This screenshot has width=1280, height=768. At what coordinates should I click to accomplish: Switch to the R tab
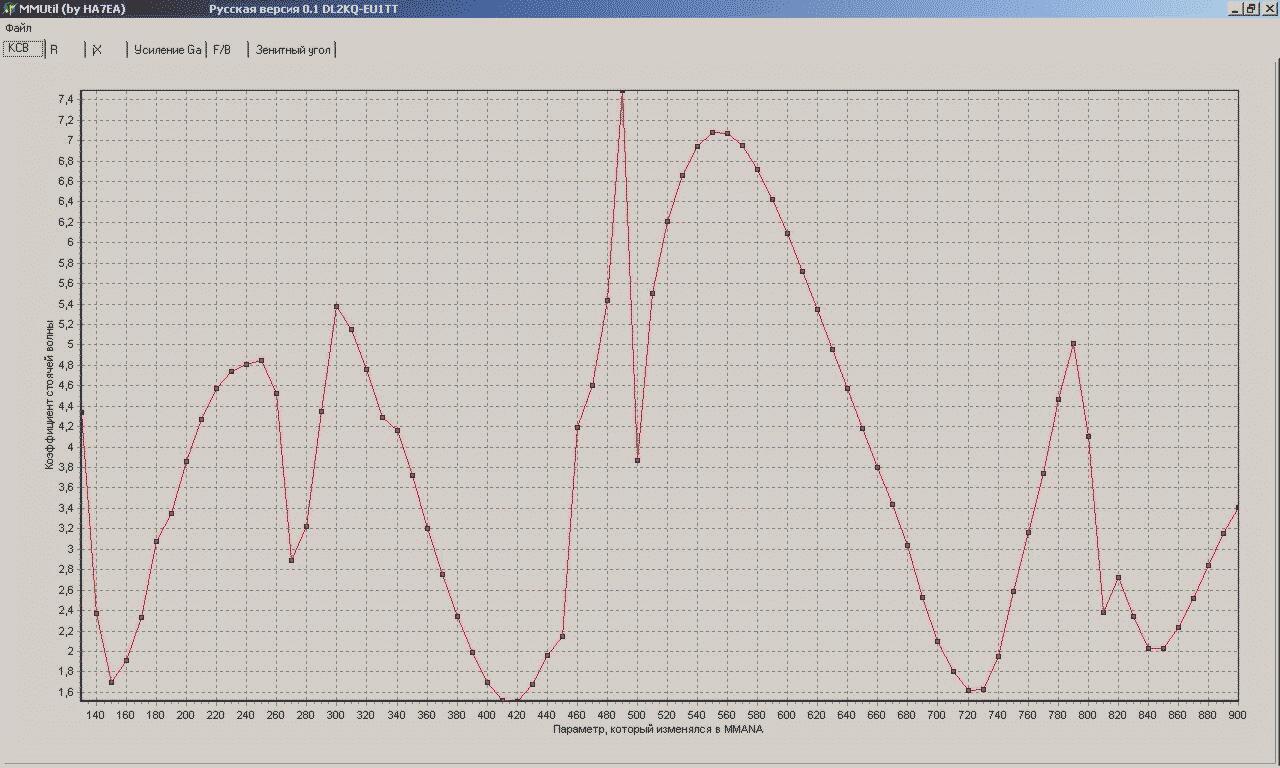point(55,49)
